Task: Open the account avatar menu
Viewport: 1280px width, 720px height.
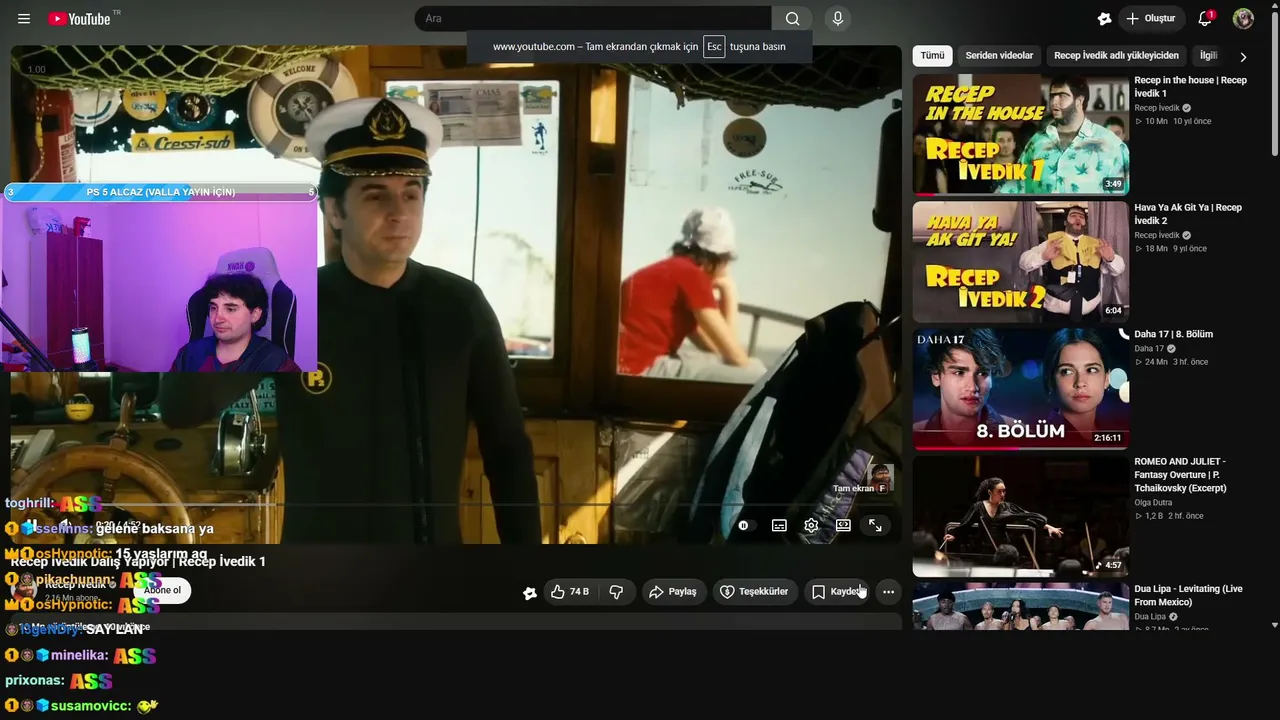Action: [1243, 19]
